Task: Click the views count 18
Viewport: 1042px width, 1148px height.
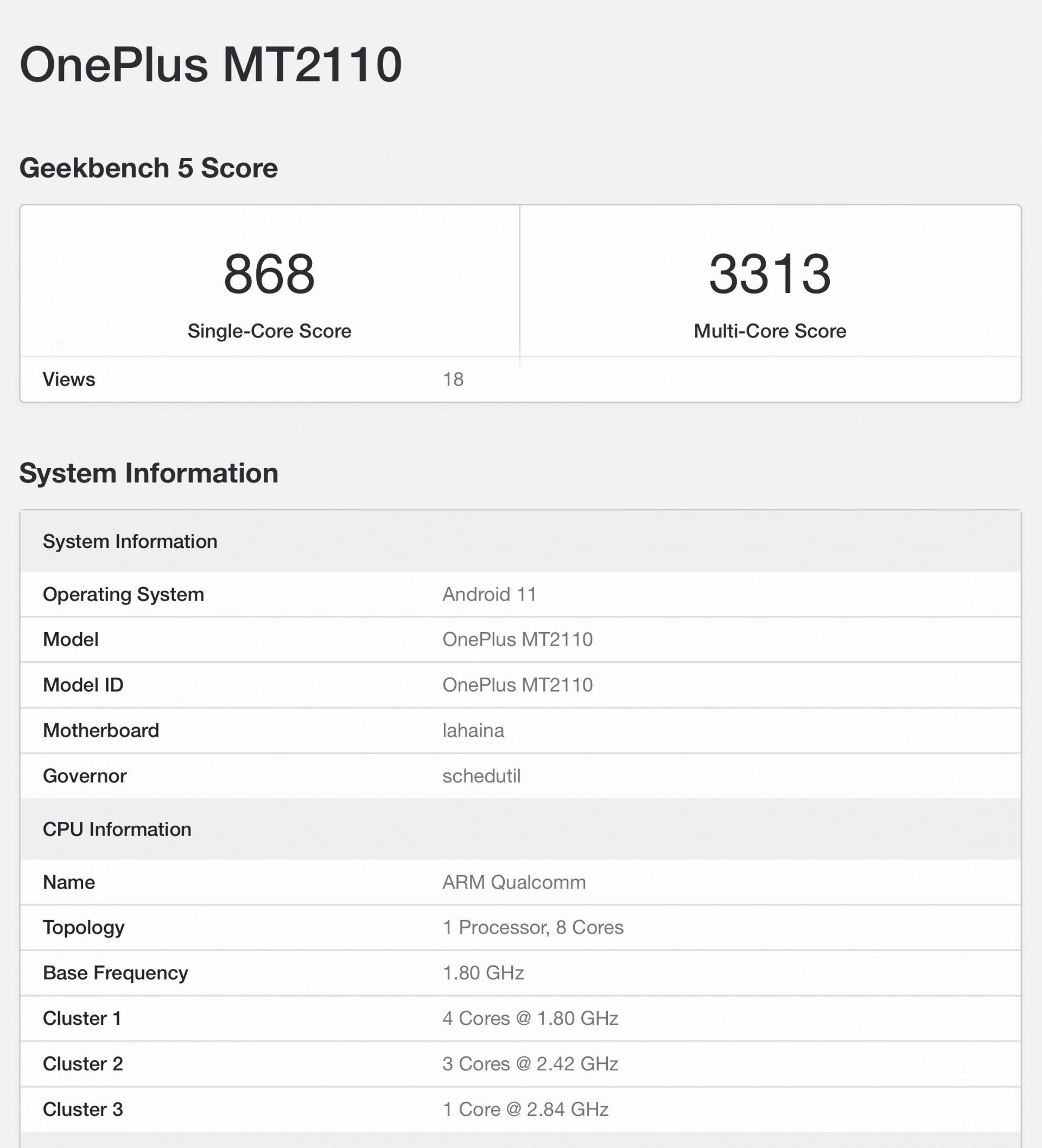Action: click(x=453, y=379)
